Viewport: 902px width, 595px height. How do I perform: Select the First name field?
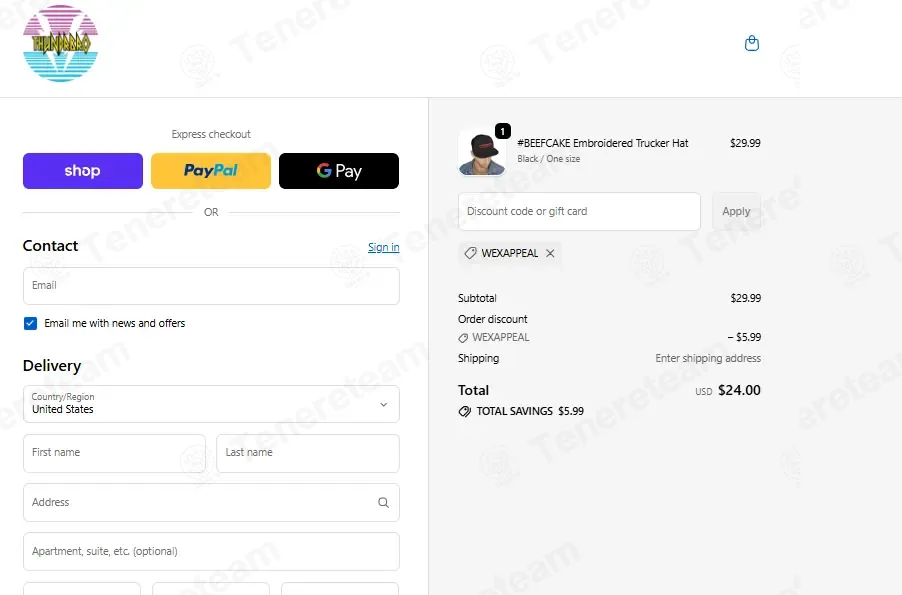pos(114,453)
